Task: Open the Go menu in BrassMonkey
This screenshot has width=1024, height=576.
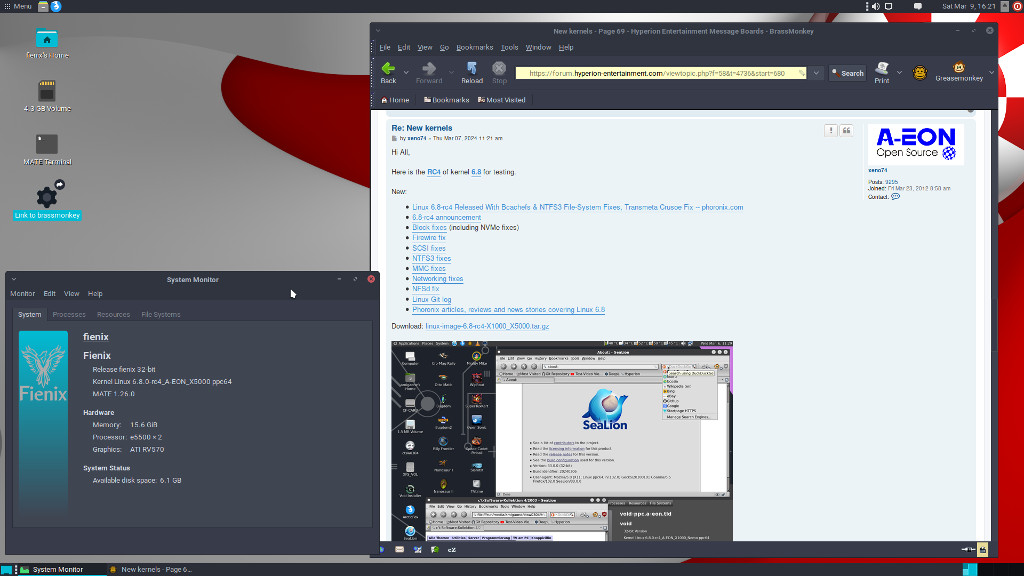Action: 444,47
